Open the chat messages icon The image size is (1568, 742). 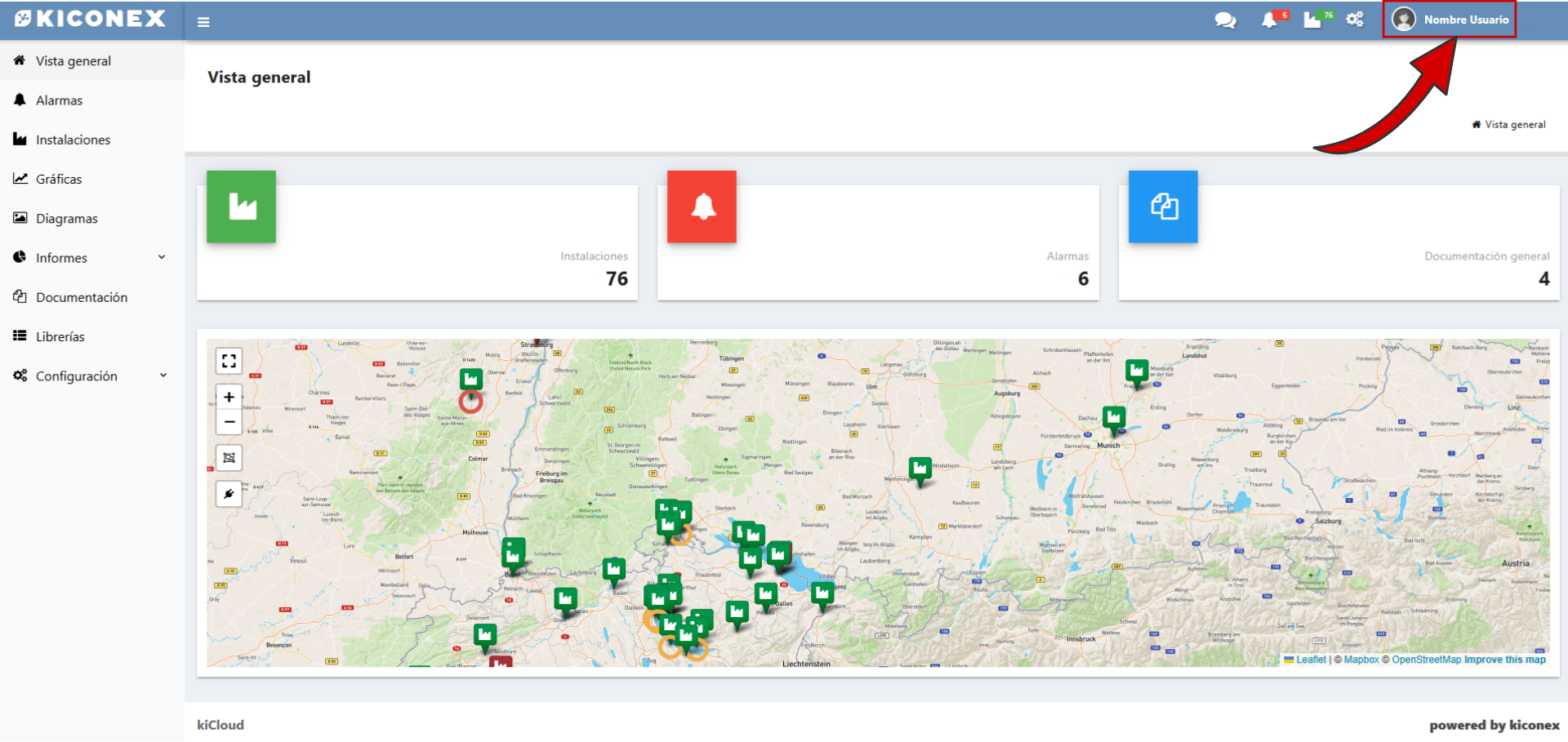tap(1225, 20)
